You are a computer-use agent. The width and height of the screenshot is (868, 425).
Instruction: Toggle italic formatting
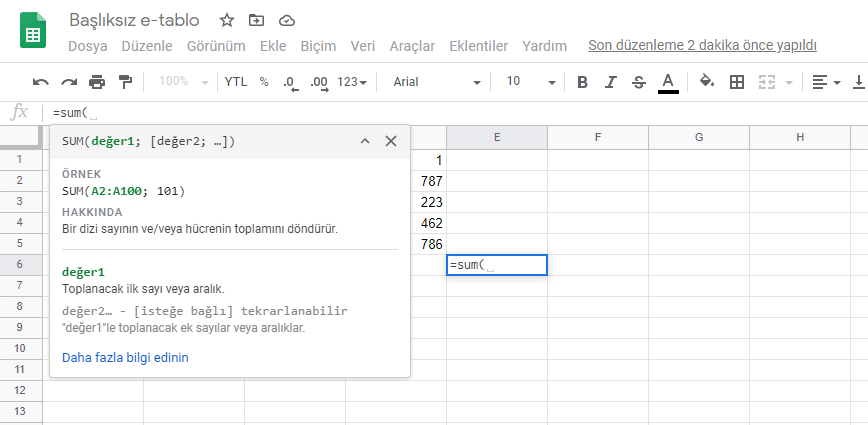(x=610, y=82)
